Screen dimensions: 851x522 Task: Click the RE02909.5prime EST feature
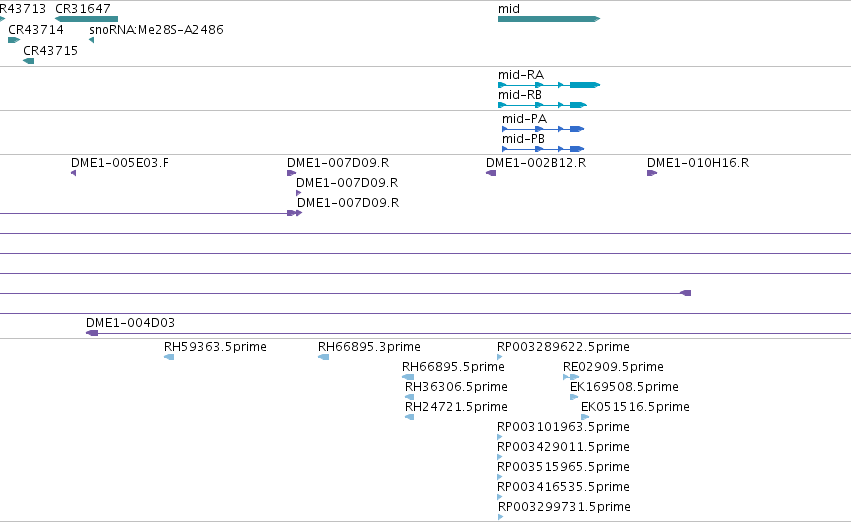(571, 377)
